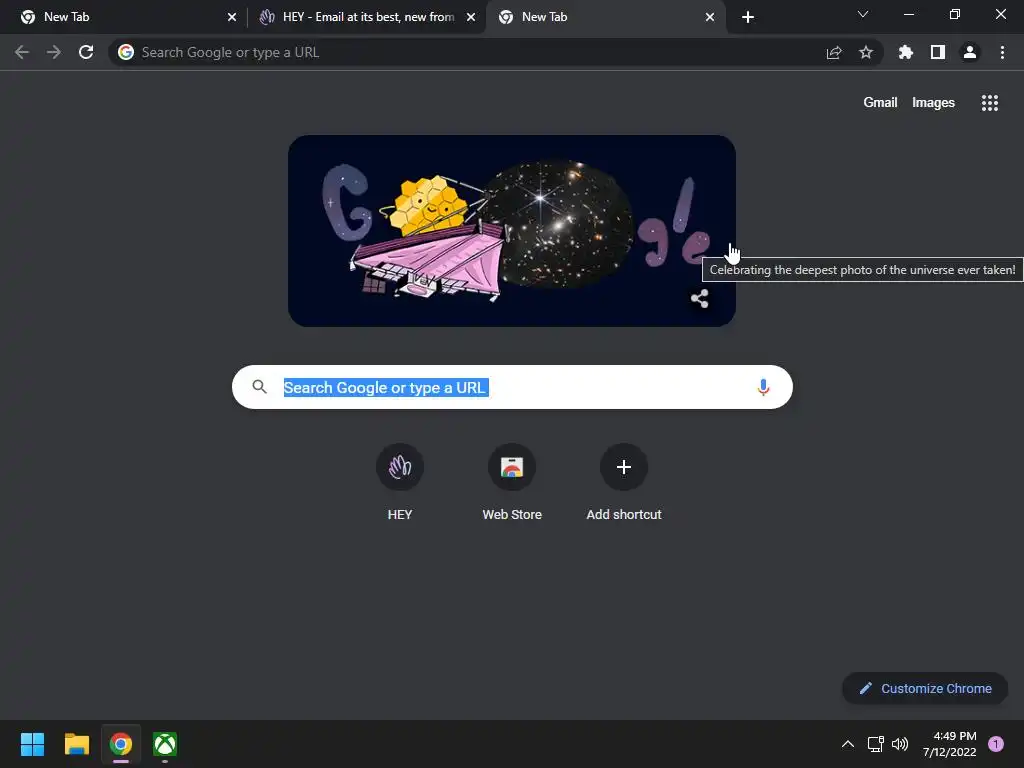The height and width of the screenshot is (768, 1024).
Task: Open the Windows Start menu
Action: click(x=32, y=744)
